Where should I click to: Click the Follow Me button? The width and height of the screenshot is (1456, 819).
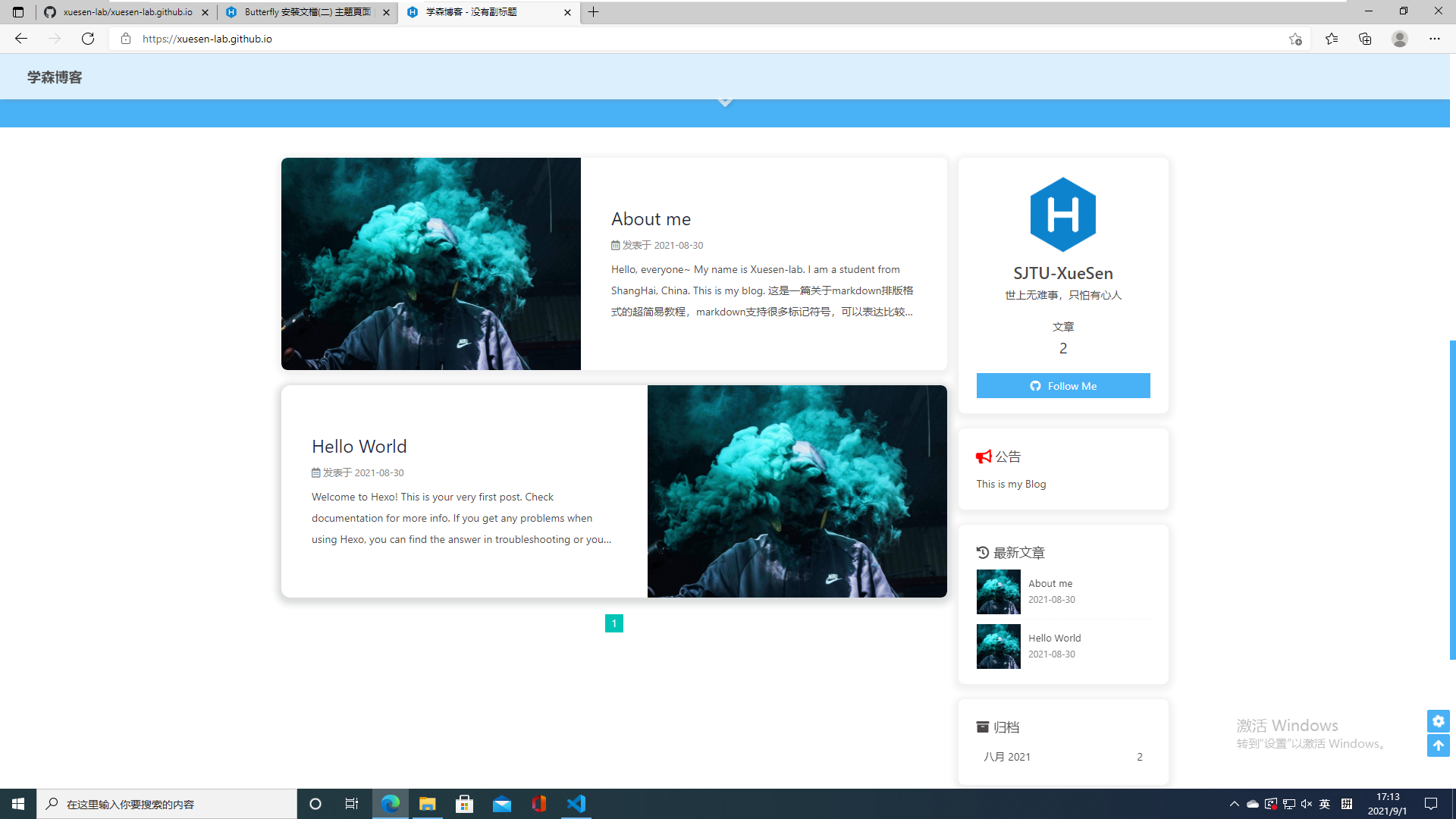tap(1063, 385)
